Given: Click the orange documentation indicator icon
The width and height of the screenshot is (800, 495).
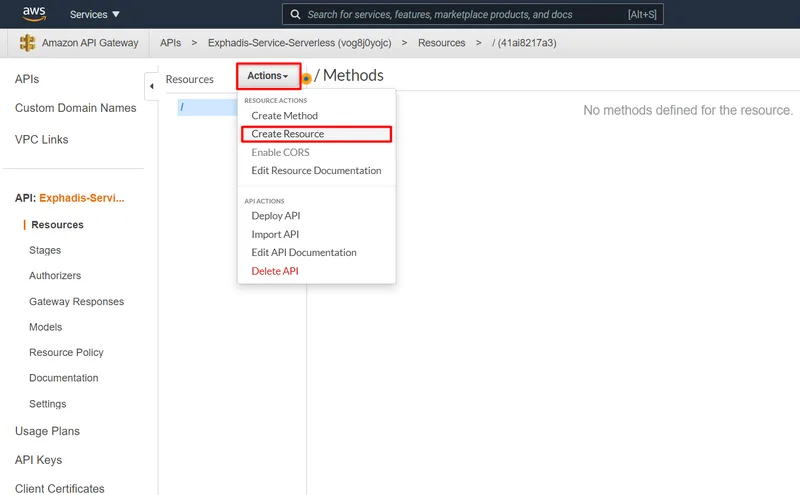Looking at the screenshot, I should (306, 79).
